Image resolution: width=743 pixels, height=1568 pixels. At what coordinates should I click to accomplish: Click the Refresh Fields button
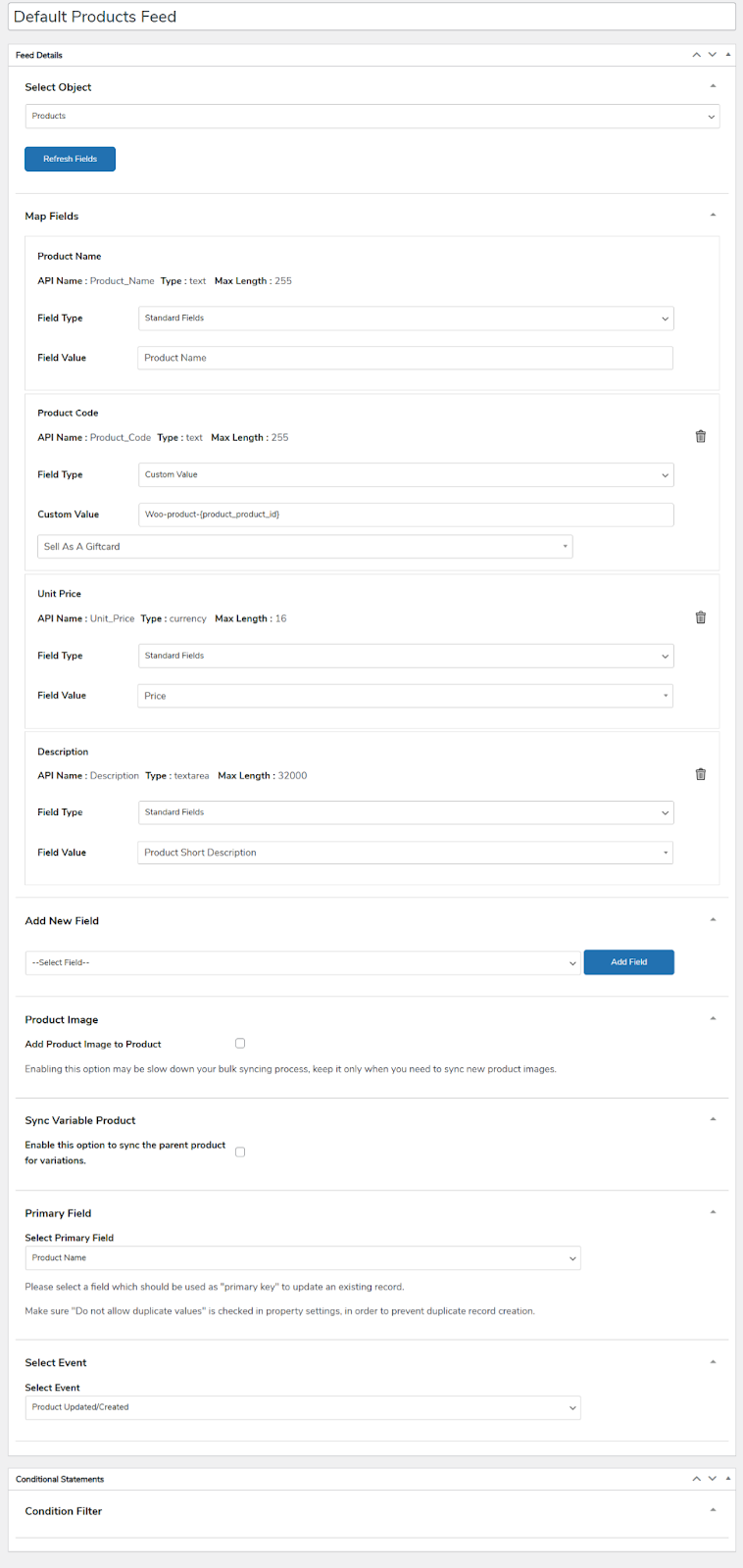(70, 159)
